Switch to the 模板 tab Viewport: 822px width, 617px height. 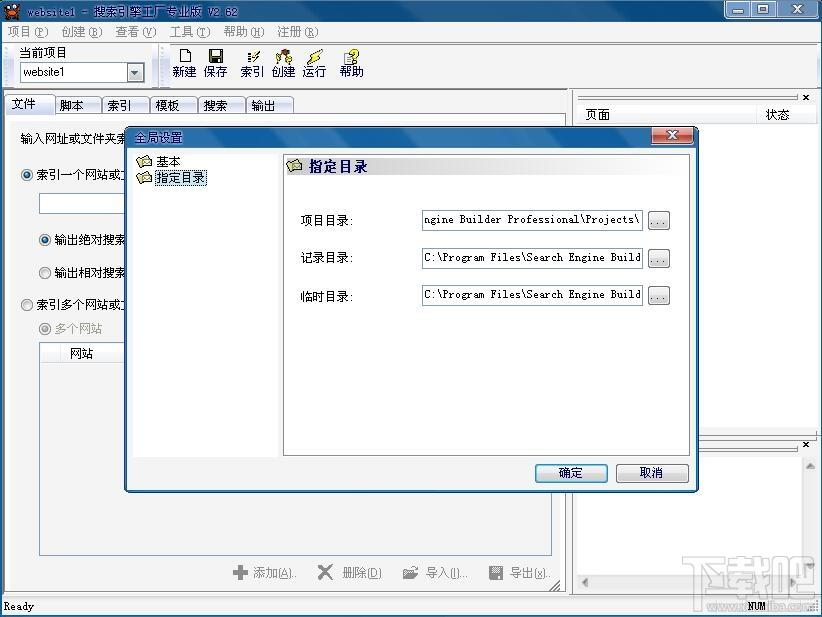[x=174, y=105]
